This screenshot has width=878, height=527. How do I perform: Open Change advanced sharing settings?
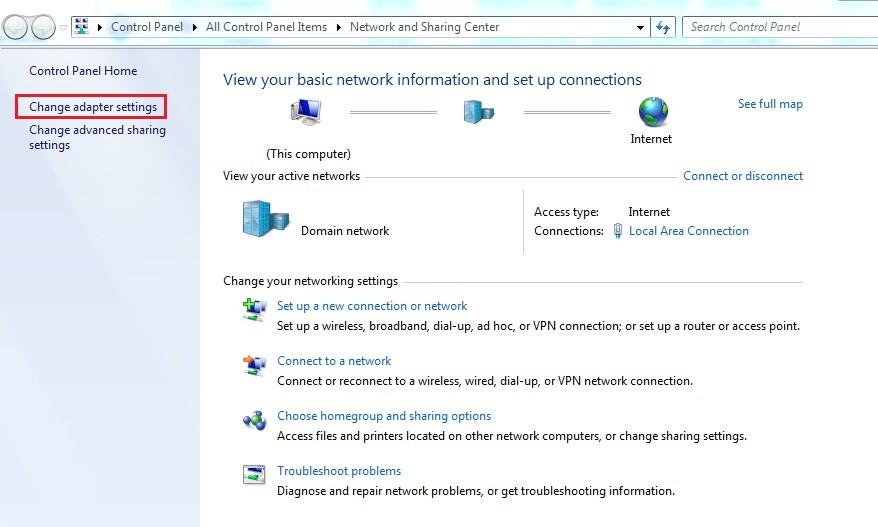coord(97,137)
